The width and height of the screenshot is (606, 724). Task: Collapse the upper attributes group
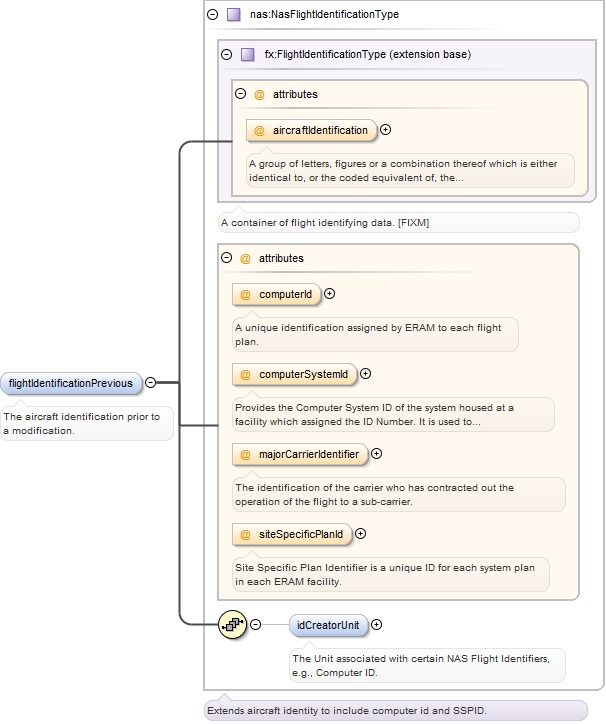240,94
